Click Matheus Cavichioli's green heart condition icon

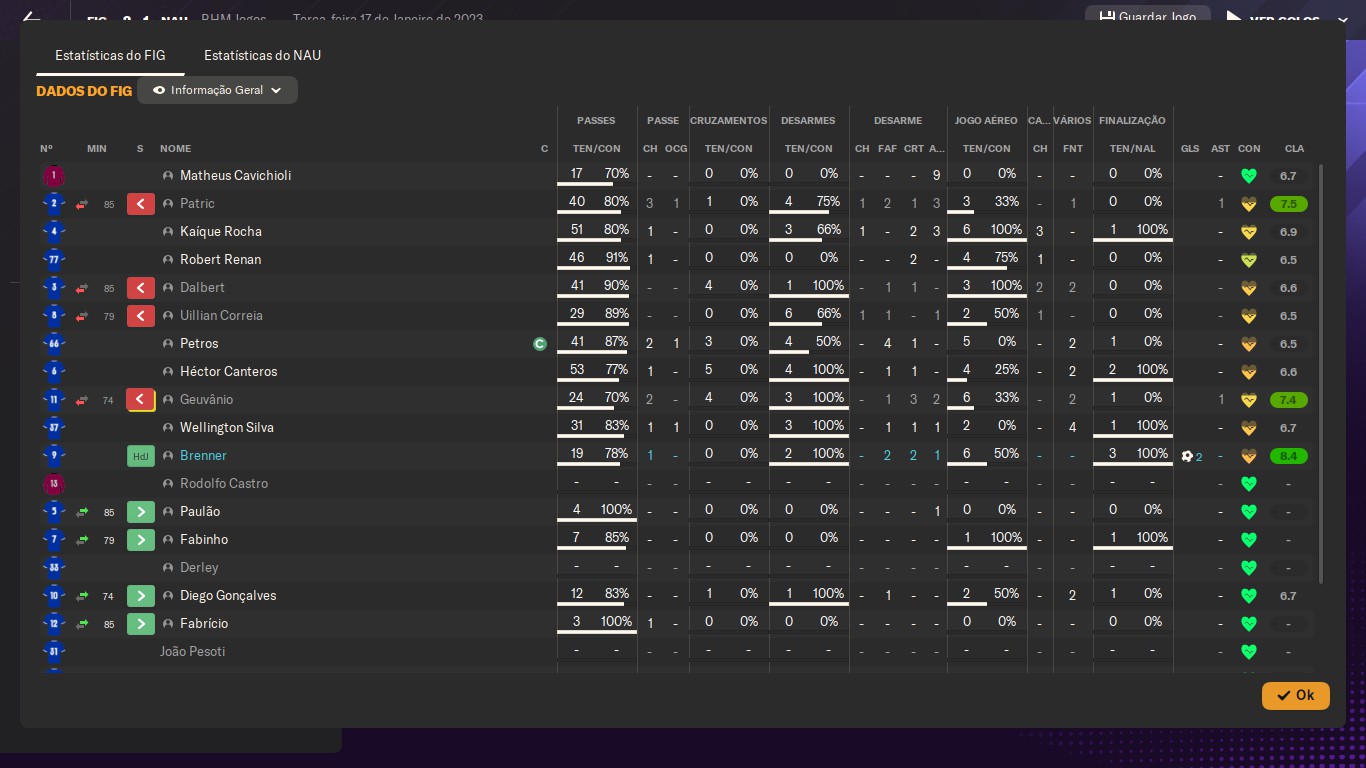click(x=1248, y=176)
